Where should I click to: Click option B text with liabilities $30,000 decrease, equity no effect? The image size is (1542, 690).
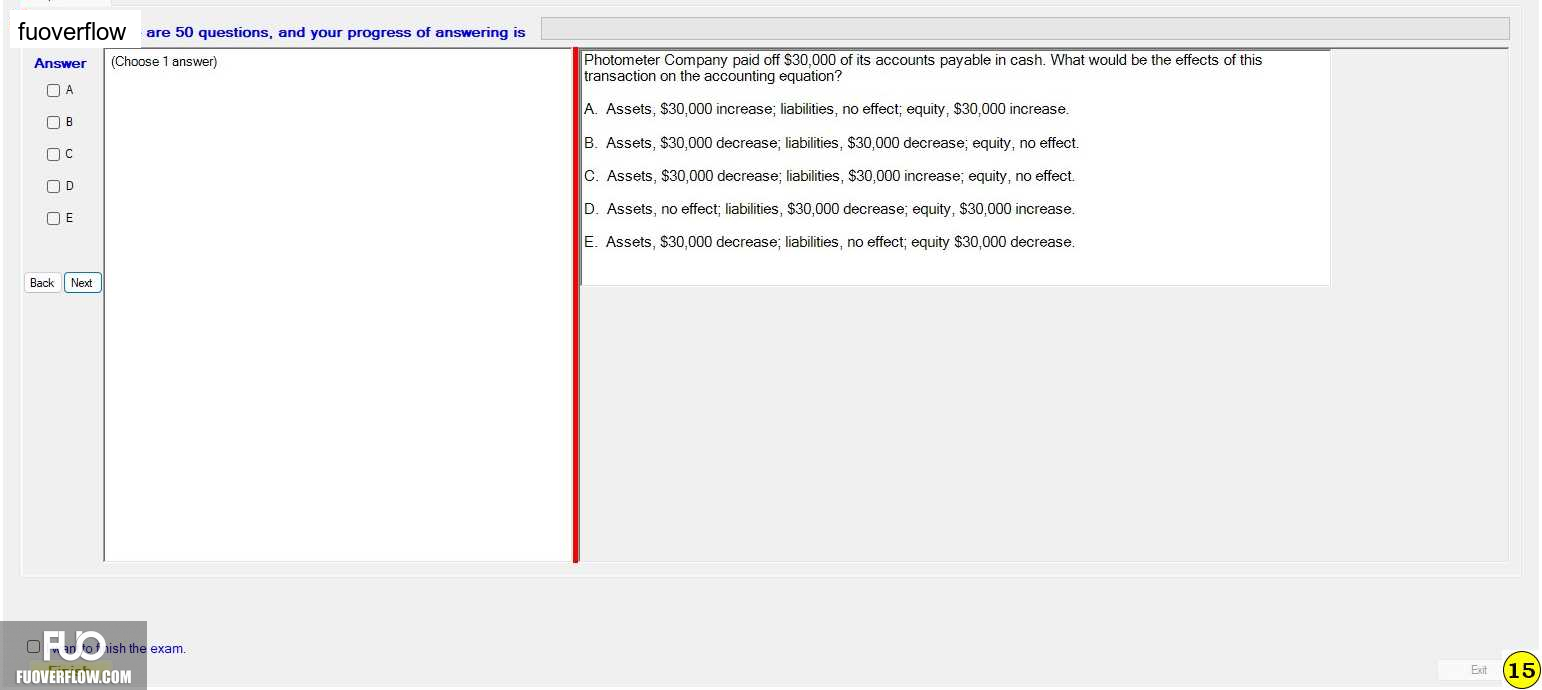831,143
